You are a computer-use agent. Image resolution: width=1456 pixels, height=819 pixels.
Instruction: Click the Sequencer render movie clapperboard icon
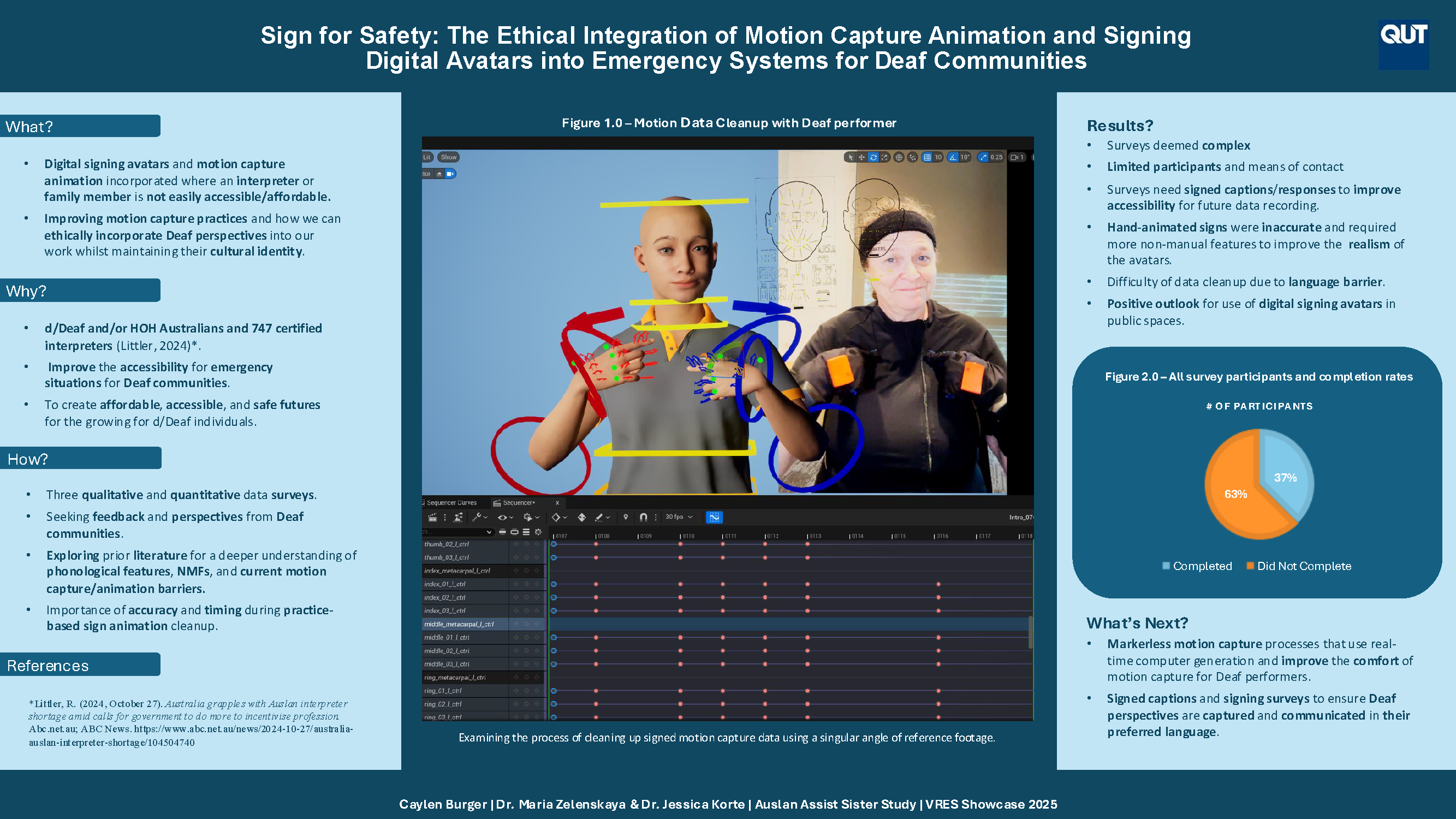pos(432,517)
